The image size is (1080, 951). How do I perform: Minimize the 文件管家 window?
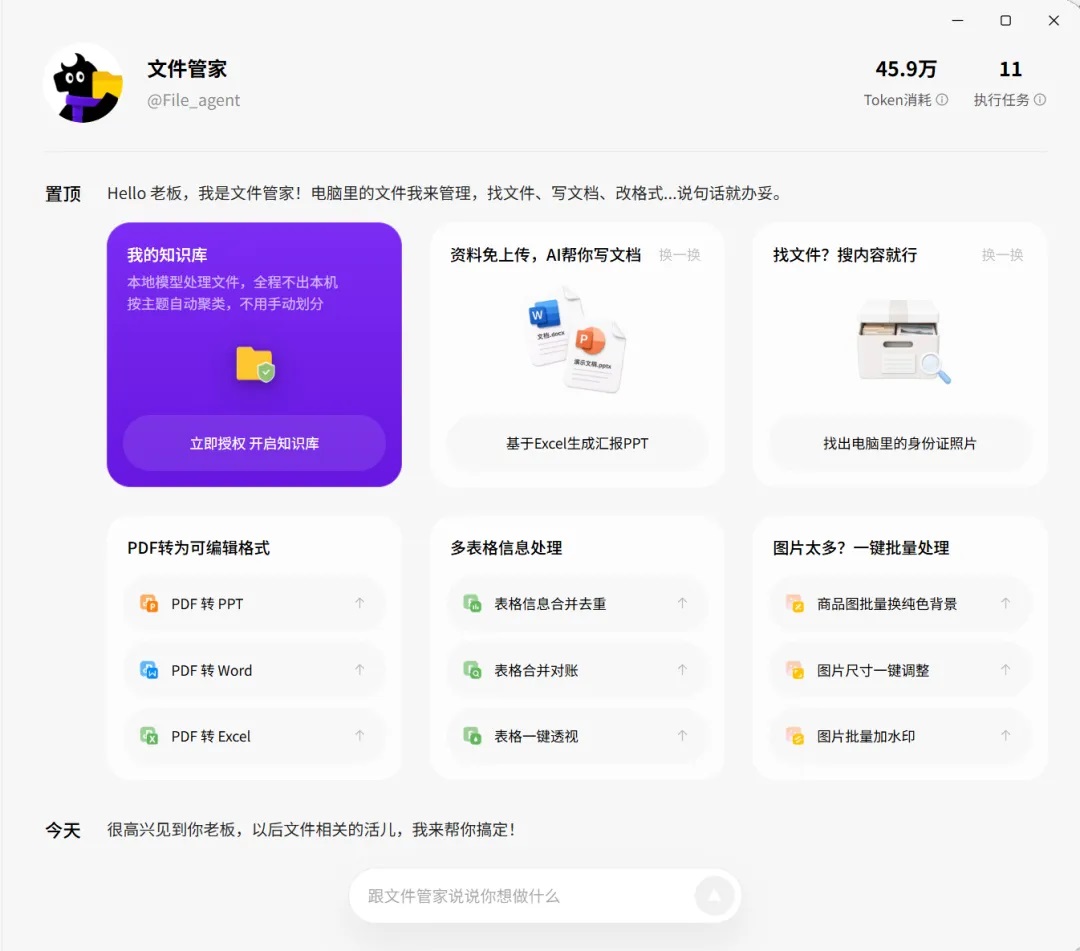tap(957, 21)
